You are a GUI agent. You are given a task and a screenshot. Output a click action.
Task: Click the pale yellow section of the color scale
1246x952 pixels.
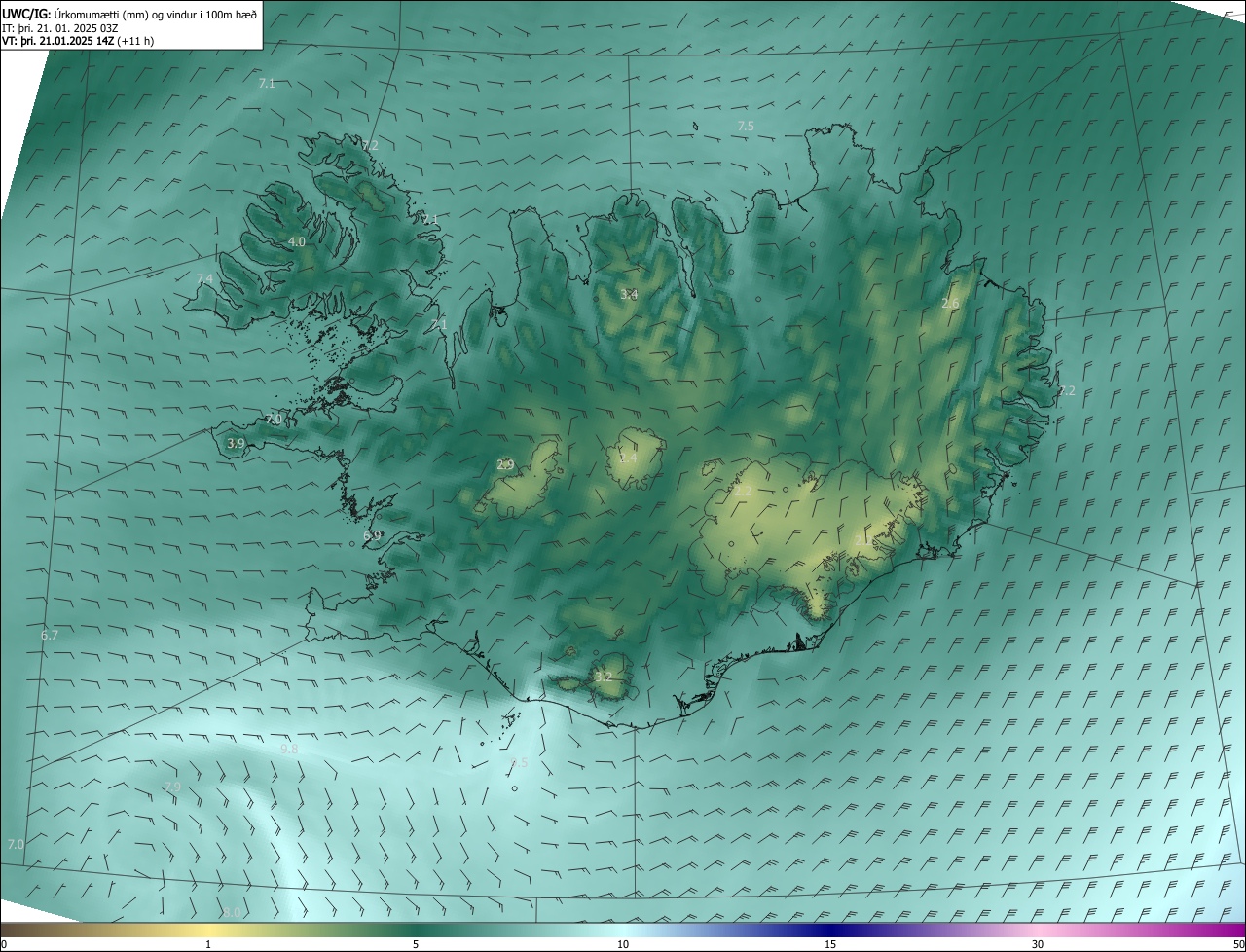pyautogui.click(x=208, y=930)
